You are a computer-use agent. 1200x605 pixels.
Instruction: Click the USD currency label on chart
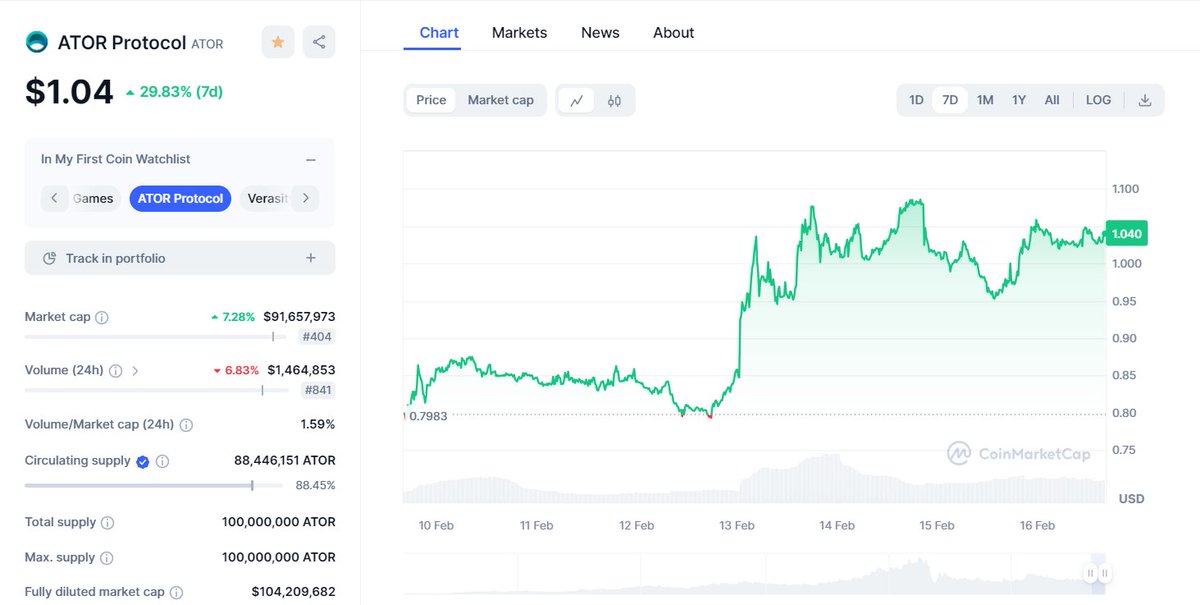[x=1131, y=498]
